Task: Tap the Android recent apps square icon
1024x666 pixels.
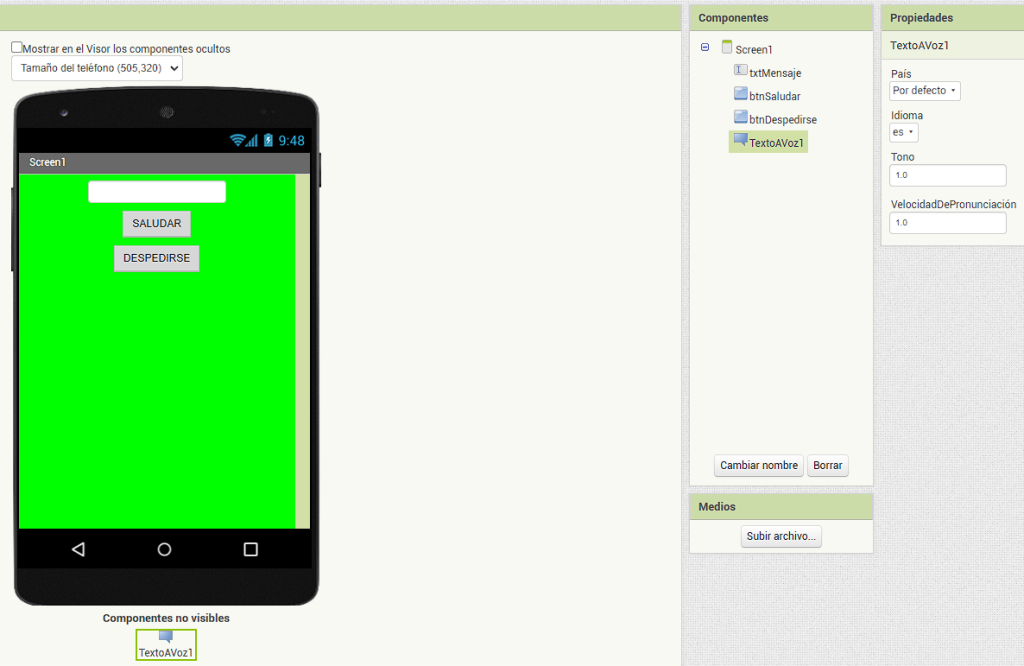Action: tap(251, 549)
